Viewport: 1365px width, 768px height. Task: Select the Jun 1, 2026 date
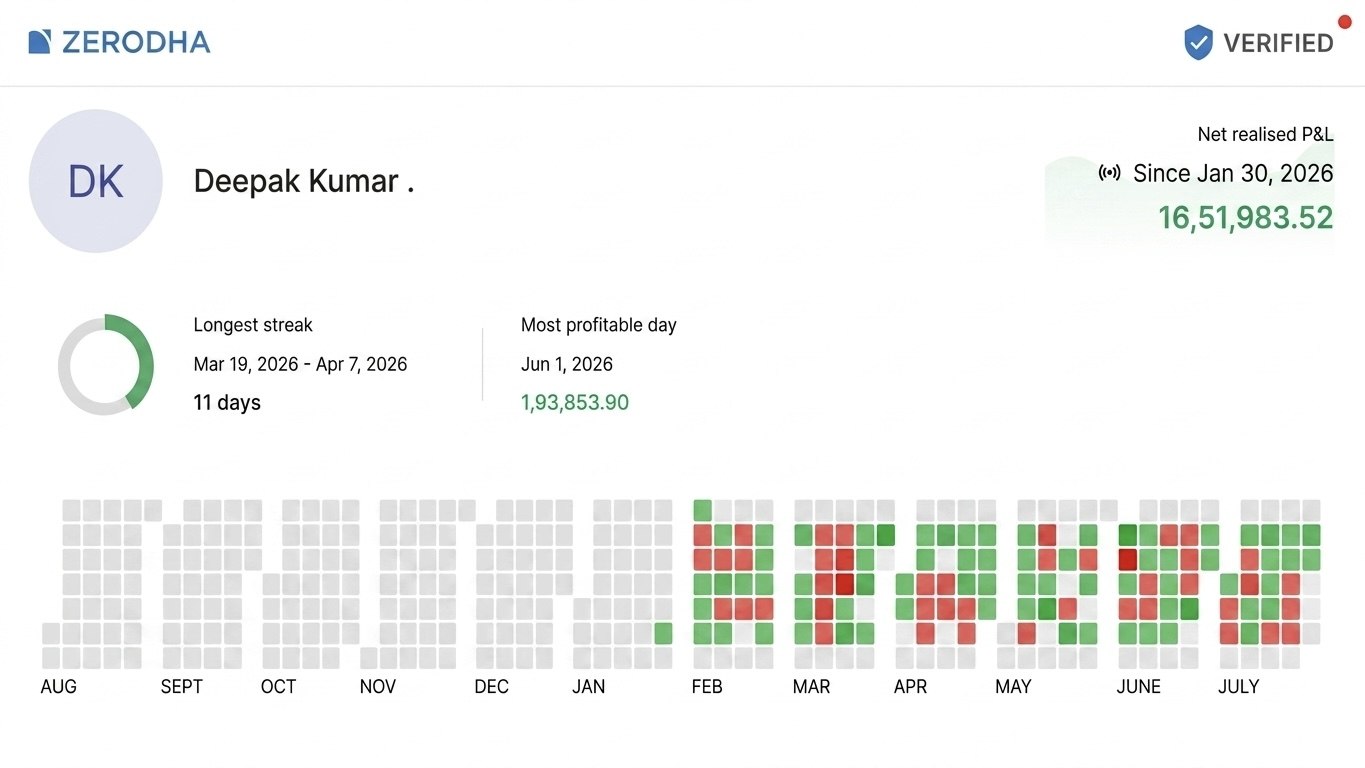567,364
